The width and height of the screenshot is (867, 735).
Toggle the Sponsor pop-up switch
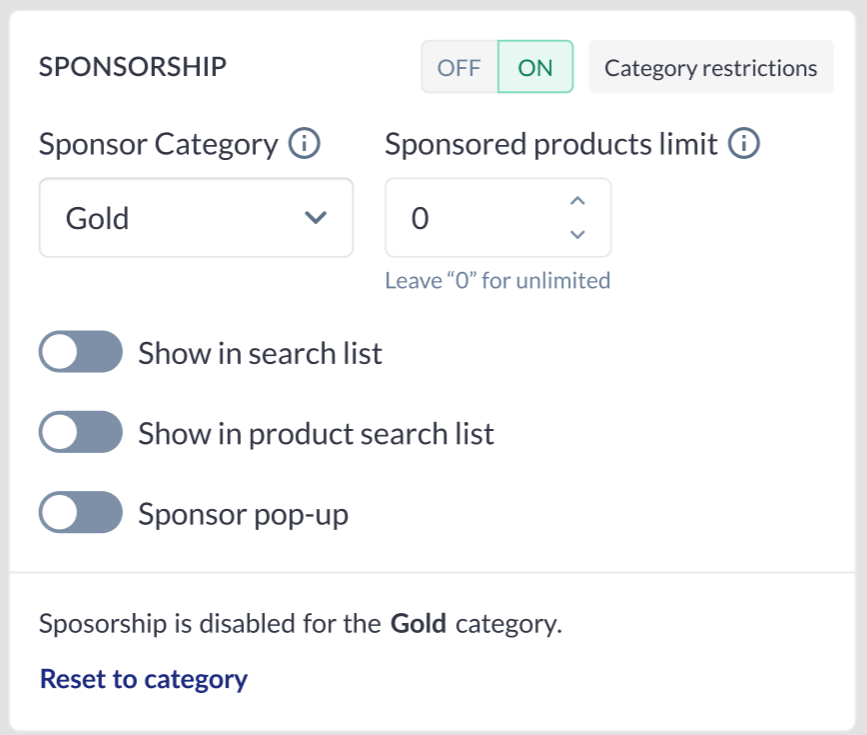tap(80, 515)
